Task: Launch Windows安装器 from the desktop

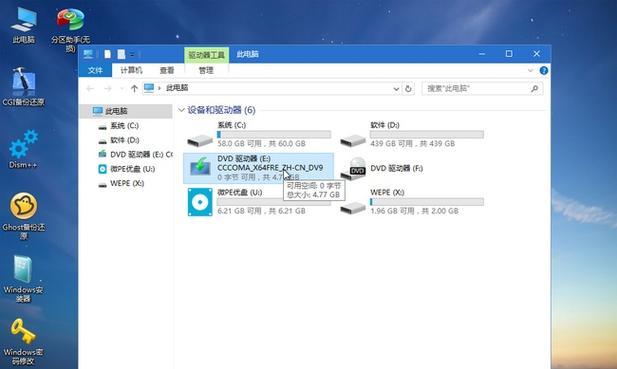Action: pyautogui.click(x=23, y=269)
